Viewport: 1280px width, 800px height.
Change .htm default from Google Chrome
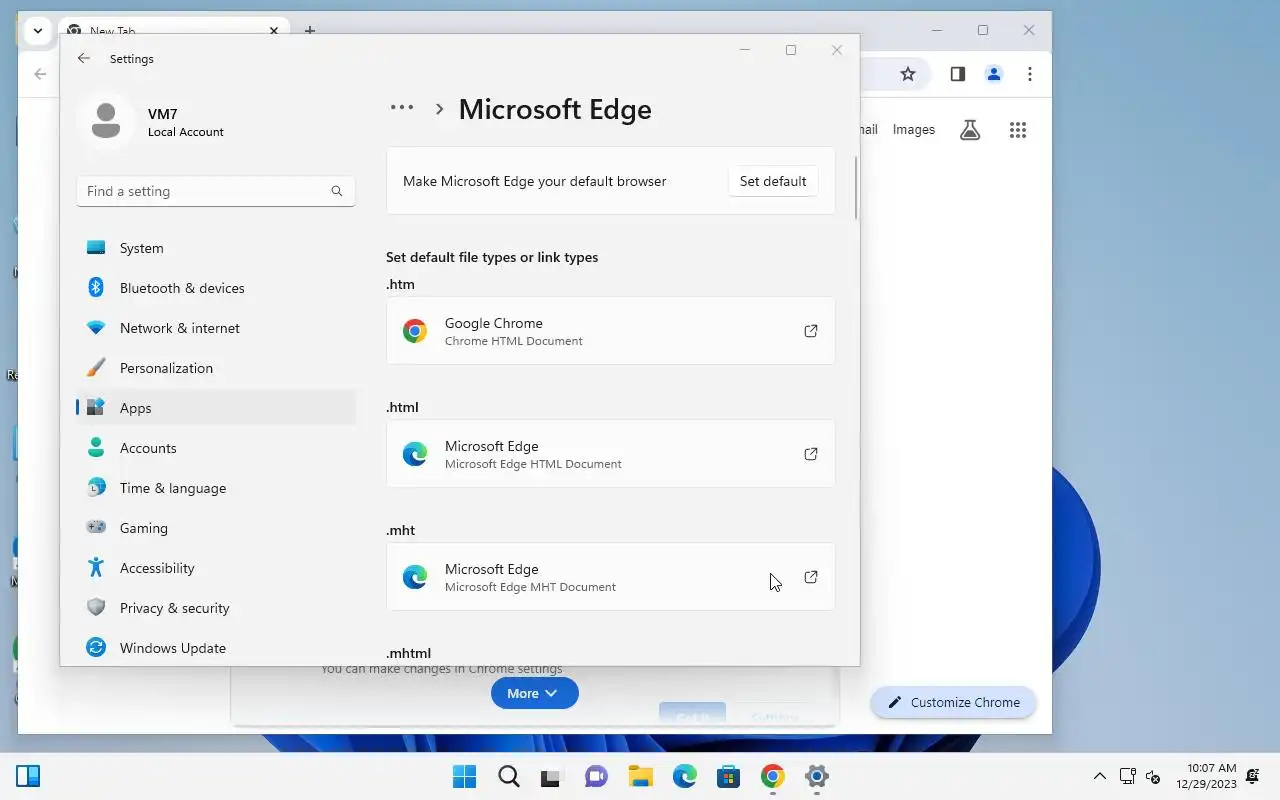[x=610, y=331]
